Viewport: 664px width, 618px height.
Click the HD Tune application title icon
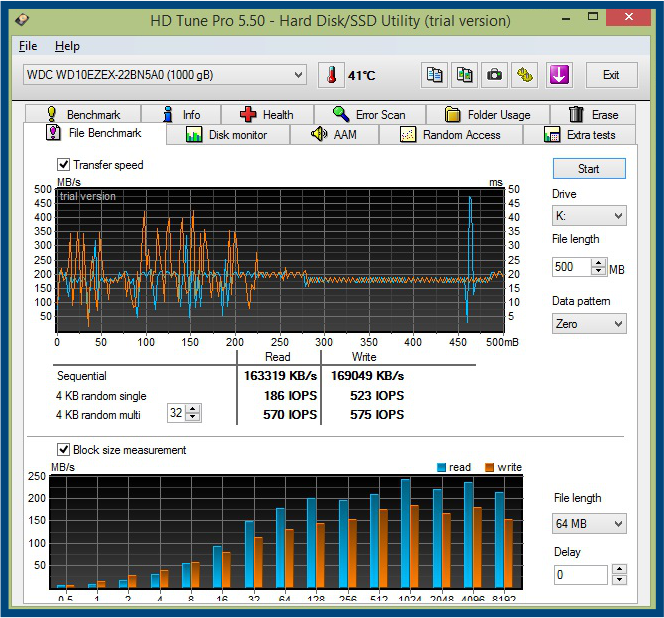coord(22,20)
